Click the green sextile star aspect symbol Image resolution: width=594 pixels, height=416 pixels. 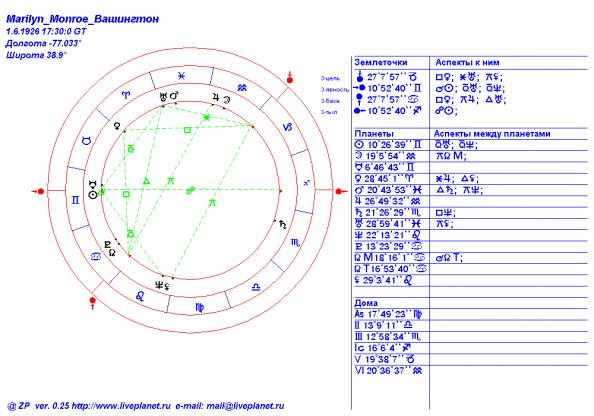[x=206, y=117]
